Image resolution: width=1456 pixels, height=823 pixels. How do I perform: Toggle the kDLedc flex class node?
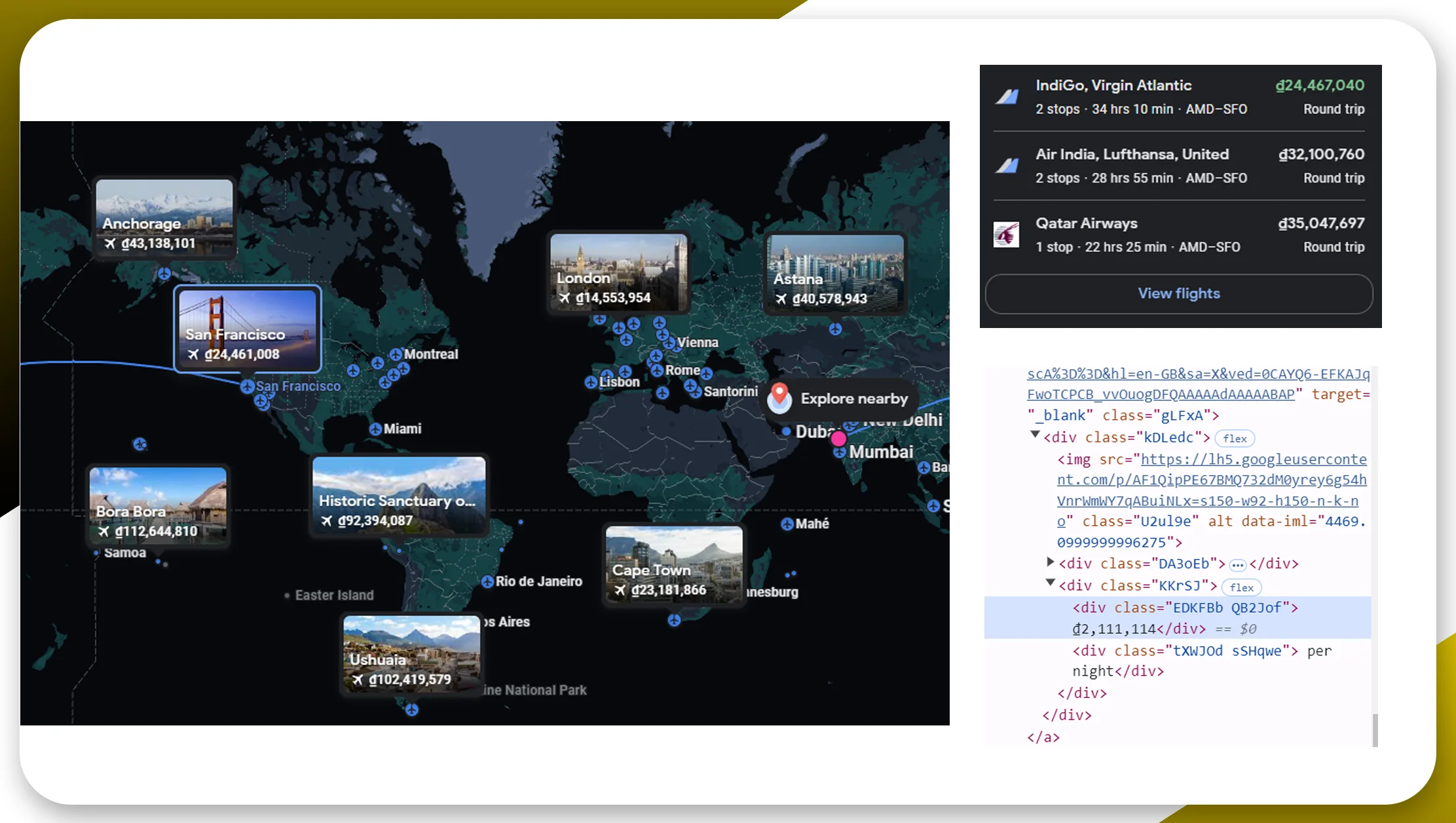pos(1035,436)
